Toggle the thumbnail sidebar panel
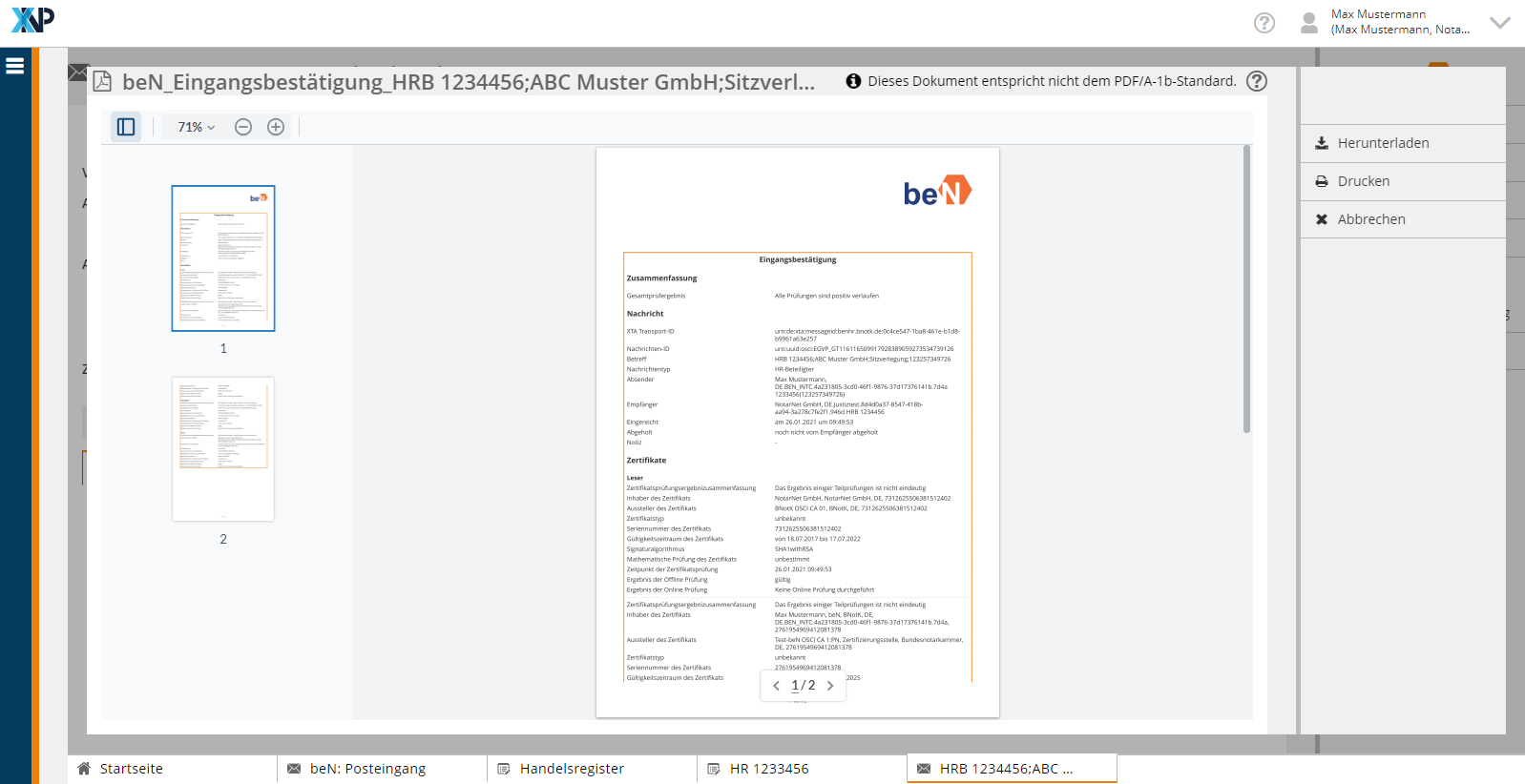Viewport: 1525px width, 784px height. [126, 127]
